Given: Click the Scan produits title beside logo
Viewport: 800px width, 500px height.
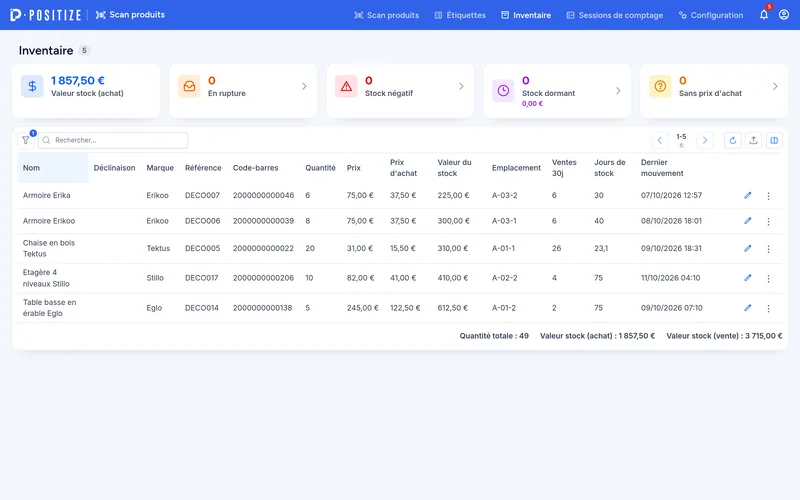Looking at the screenshot, I should pyautogui.click(x=130, y=15).
